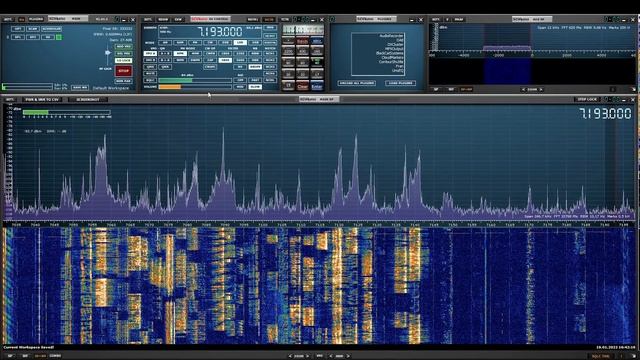Click the SAVE WS workspace button
This screenshot has height=360, width=640.
[80, 87]
